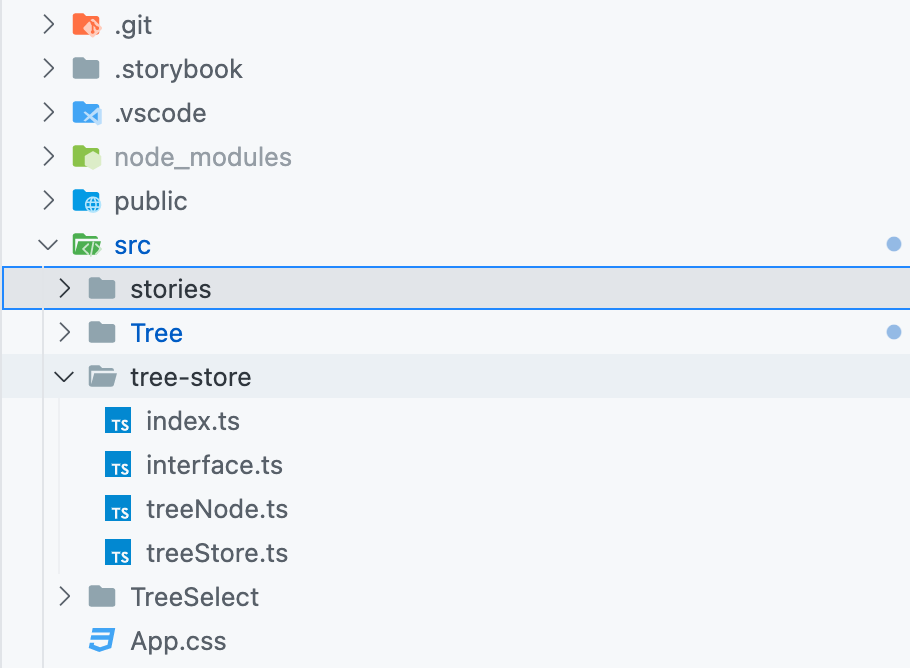Viewport: 910px width, 668px height.
Task: Collapse the tree-store folder chevron
Action: (x=64, y=377)
